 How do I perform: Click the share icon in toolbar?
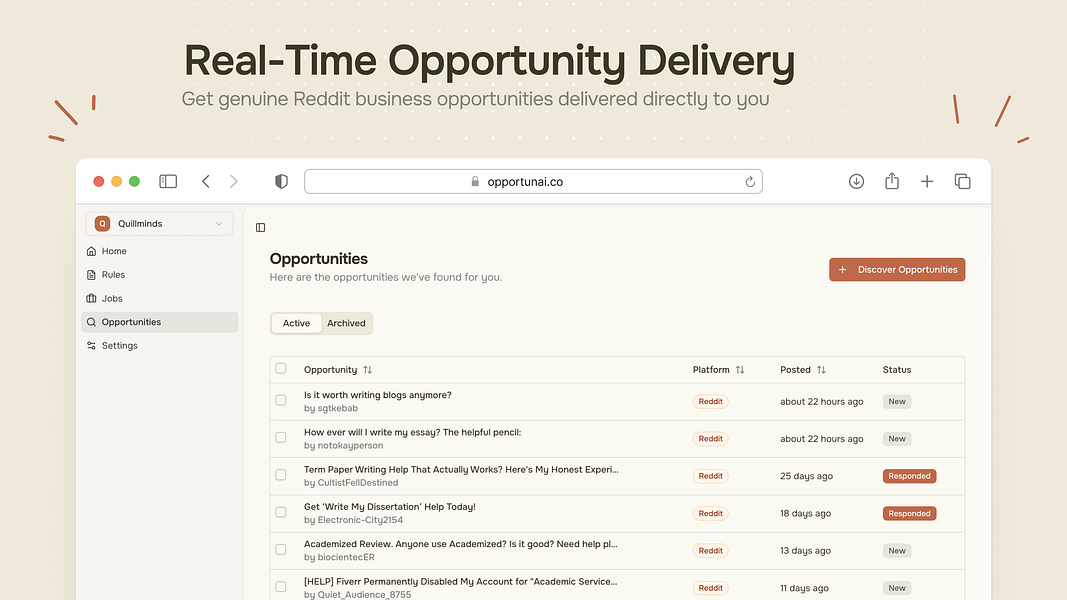(x=891, y=181)
